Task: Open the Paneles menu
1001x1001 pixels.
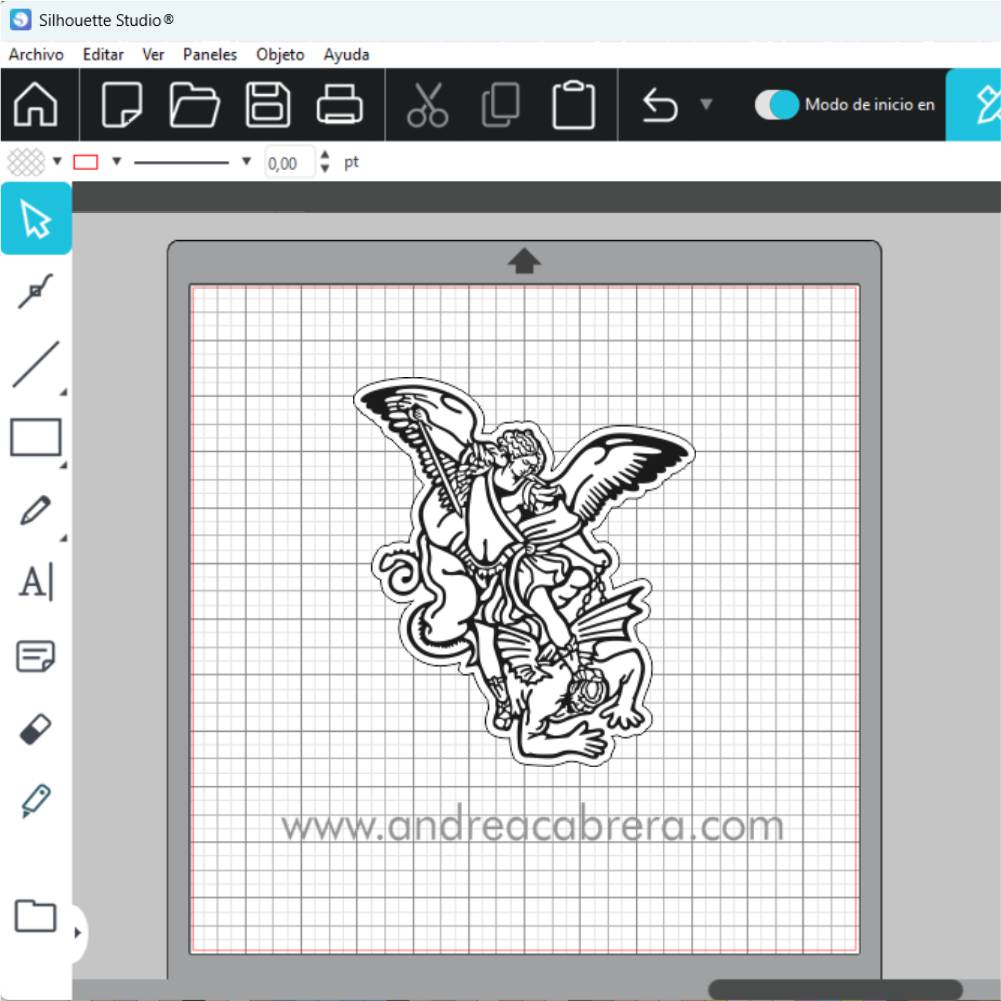Action: point(210,55)
